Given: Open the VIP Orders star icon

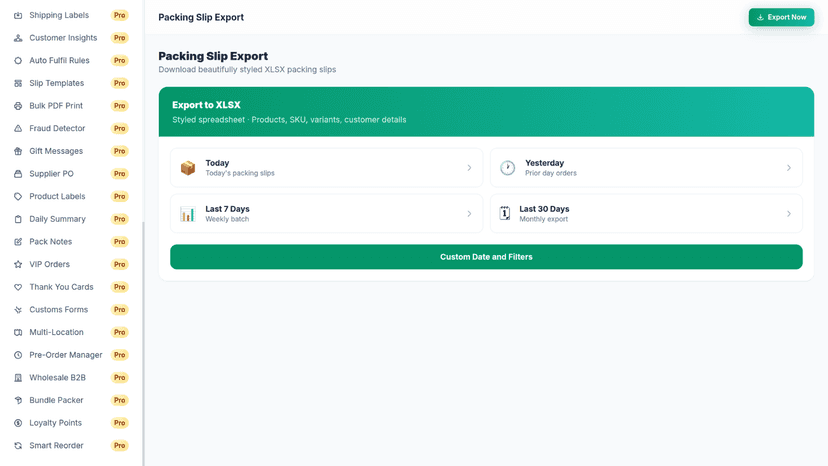Looking at the screenshot, I should tap(18, 264).
